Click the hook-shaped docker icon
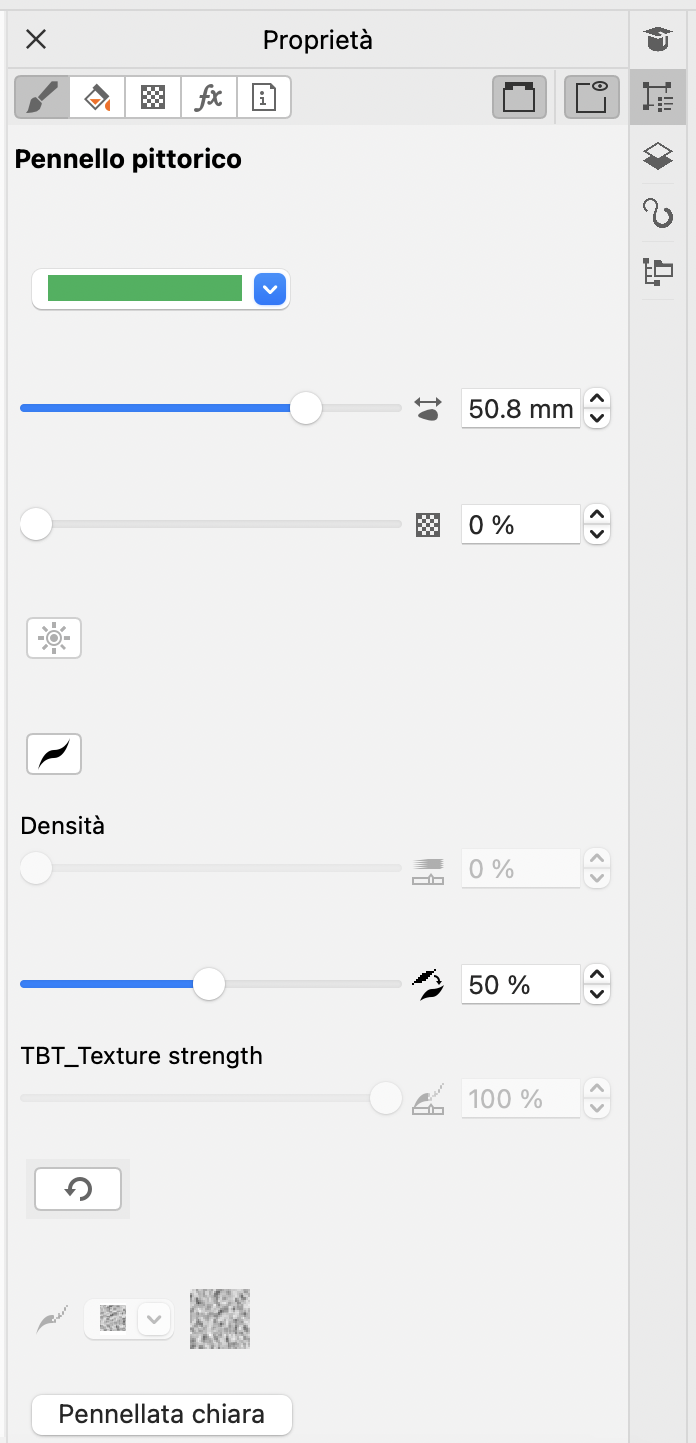This screenshot has width=696, height=1443. coord(658,213)
